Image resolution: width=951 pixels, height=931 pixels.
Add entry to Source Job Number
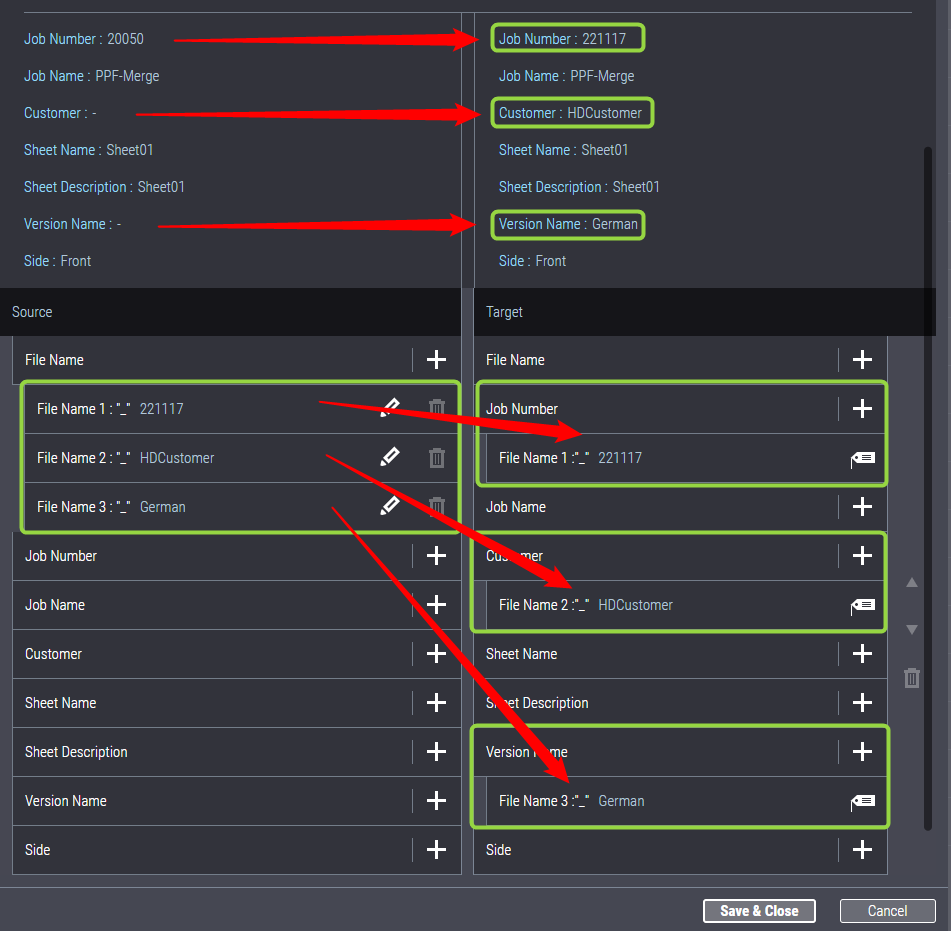(436, 556)
